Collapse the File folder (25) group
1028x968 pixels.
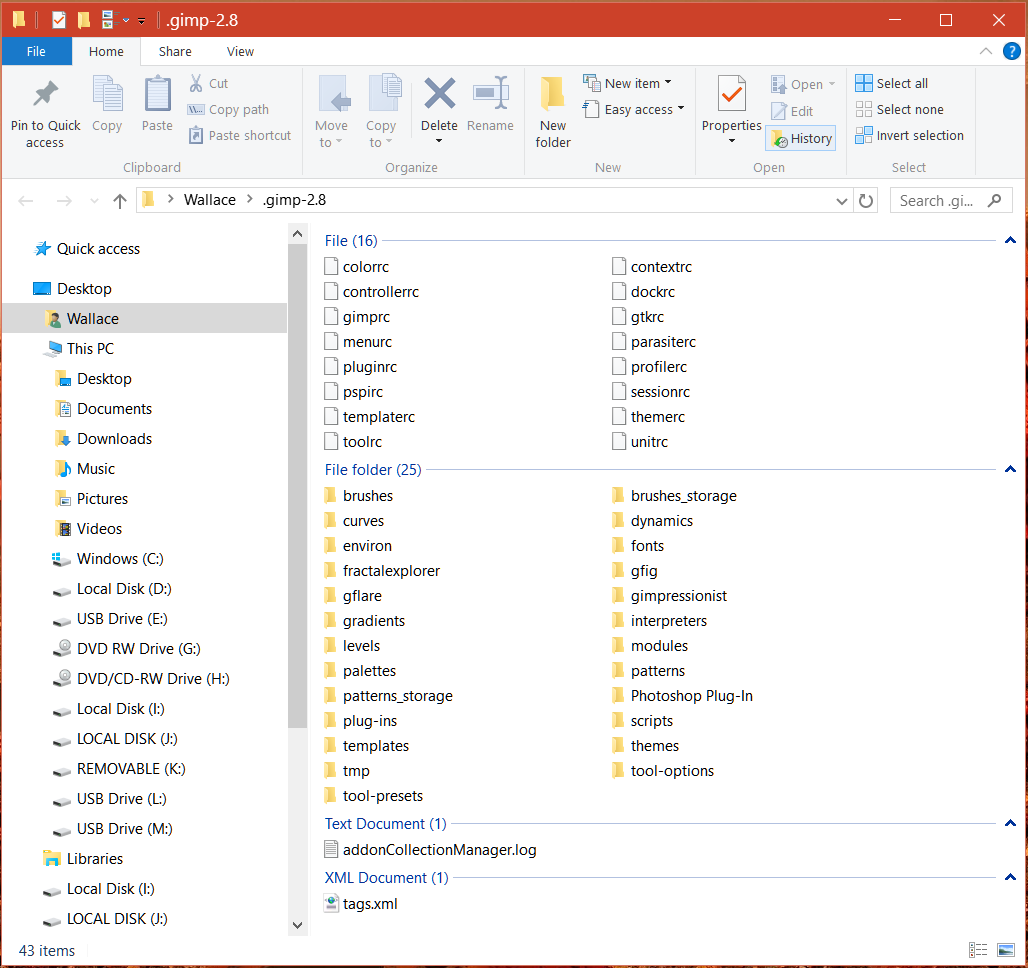[x=1010, y=470]
